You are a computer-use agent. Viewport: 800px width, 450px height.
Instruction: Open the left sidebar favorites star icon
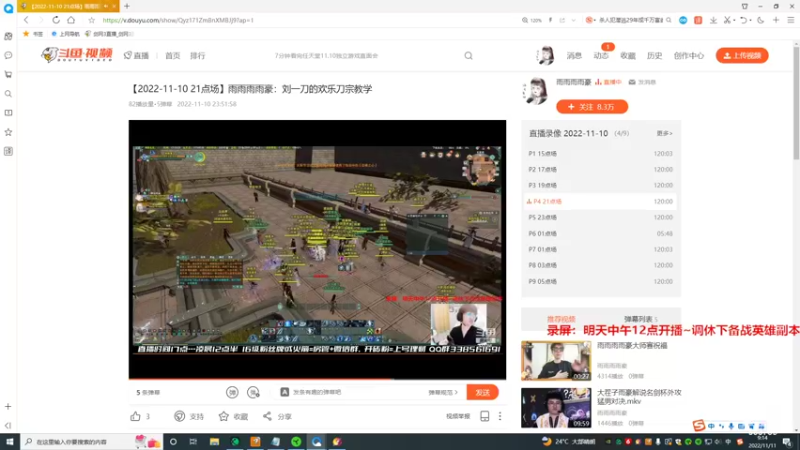8,132
